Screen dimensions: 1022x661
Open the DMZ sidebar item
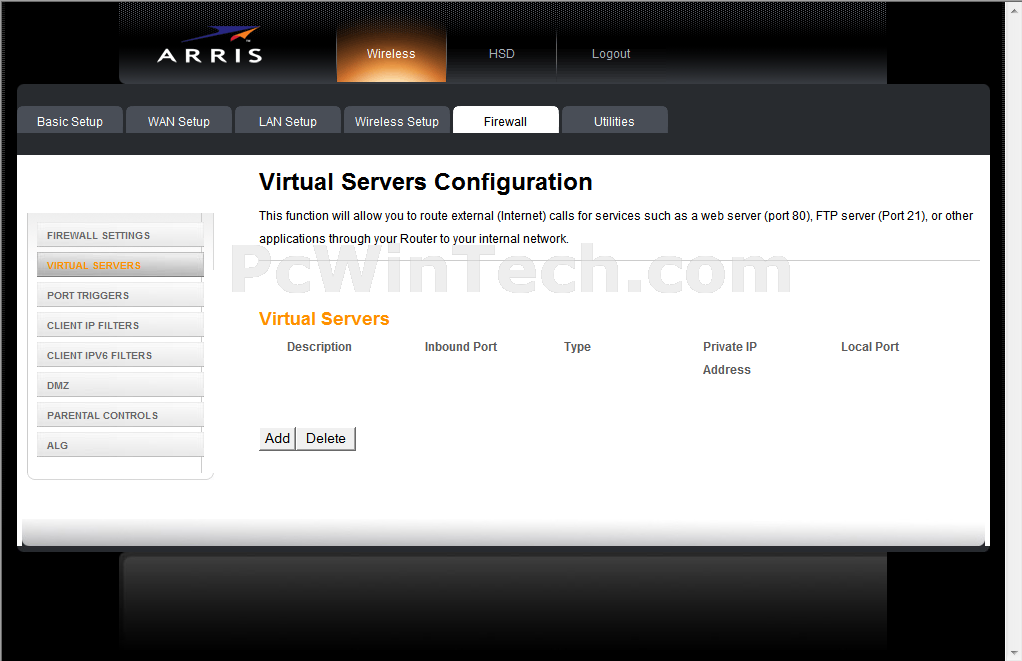tap(120, 385)
